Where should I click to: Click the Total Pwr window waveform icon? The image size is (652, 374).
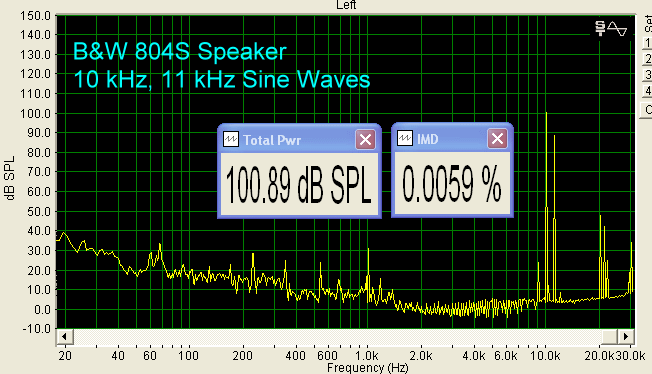pyautogui.click(x=230, y=139)
